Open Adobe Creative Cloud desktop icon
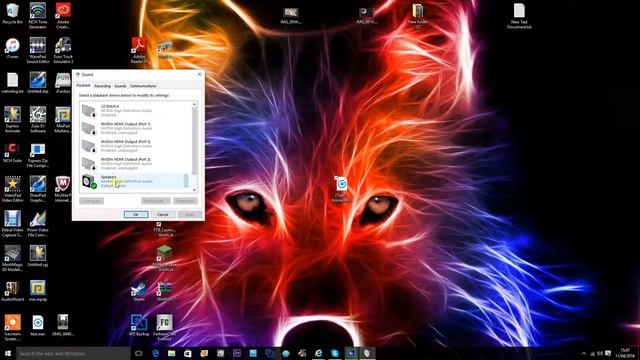 pyautogui.click(x=63, y=16)
